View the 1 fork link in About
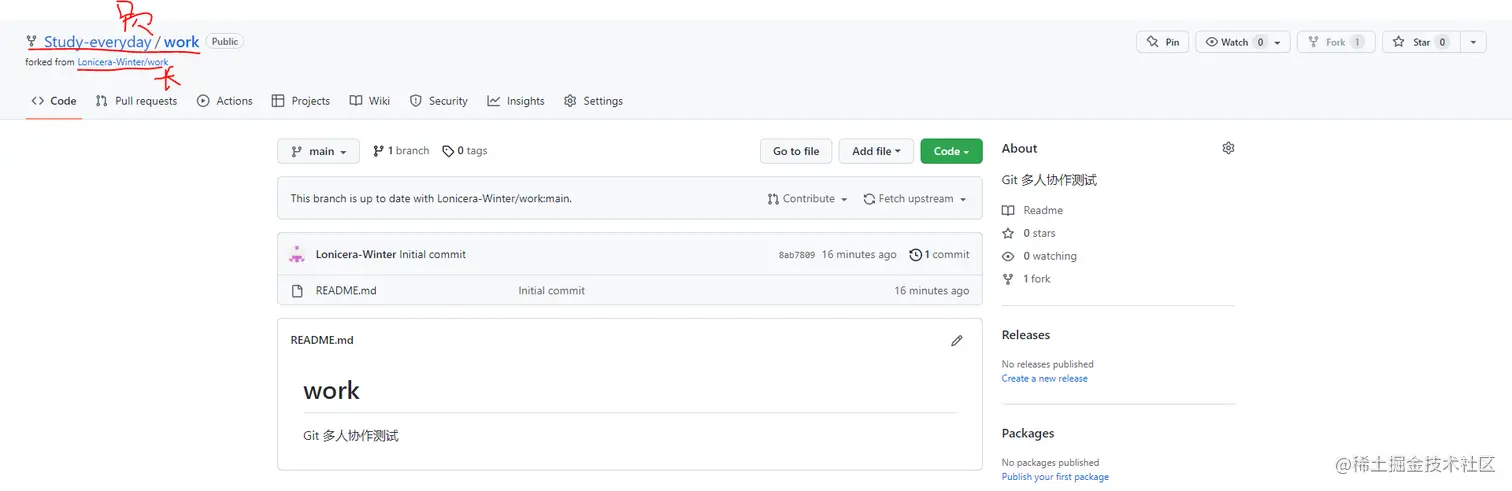 click(1027, 279)
